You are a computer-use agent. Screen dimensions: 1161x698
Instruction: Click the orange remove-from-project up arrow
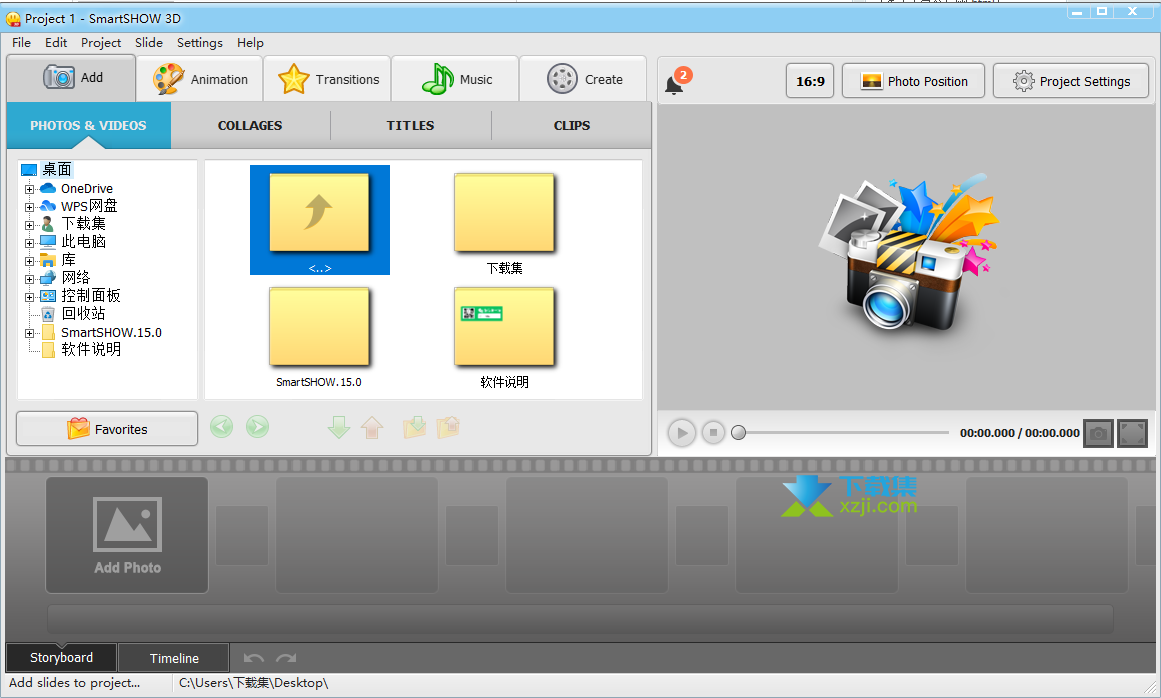click(x=372, y=427)
